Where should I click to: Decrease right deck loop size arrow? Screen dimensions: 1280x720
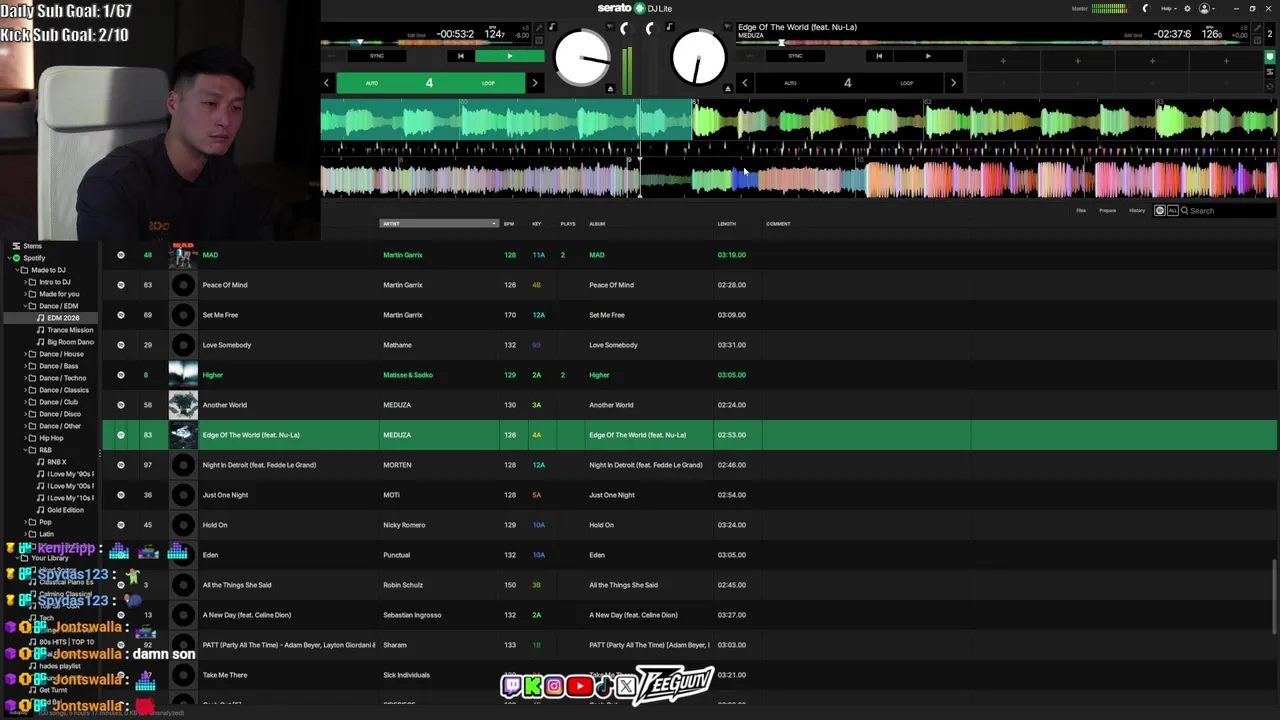click(x=744, y=83)
